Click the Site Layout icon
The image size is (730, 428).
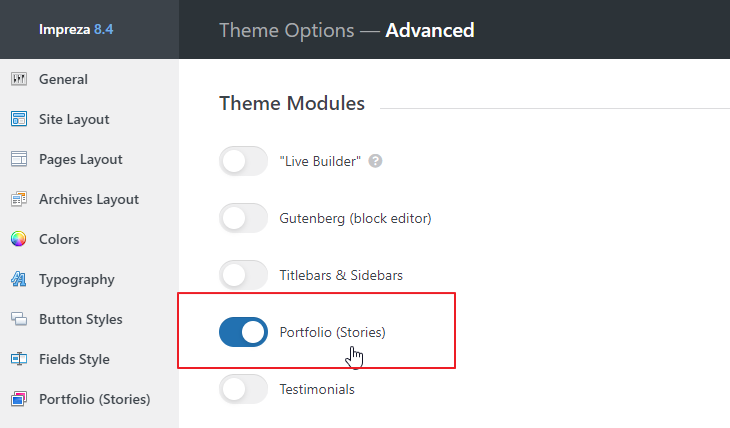pos(18,119)
